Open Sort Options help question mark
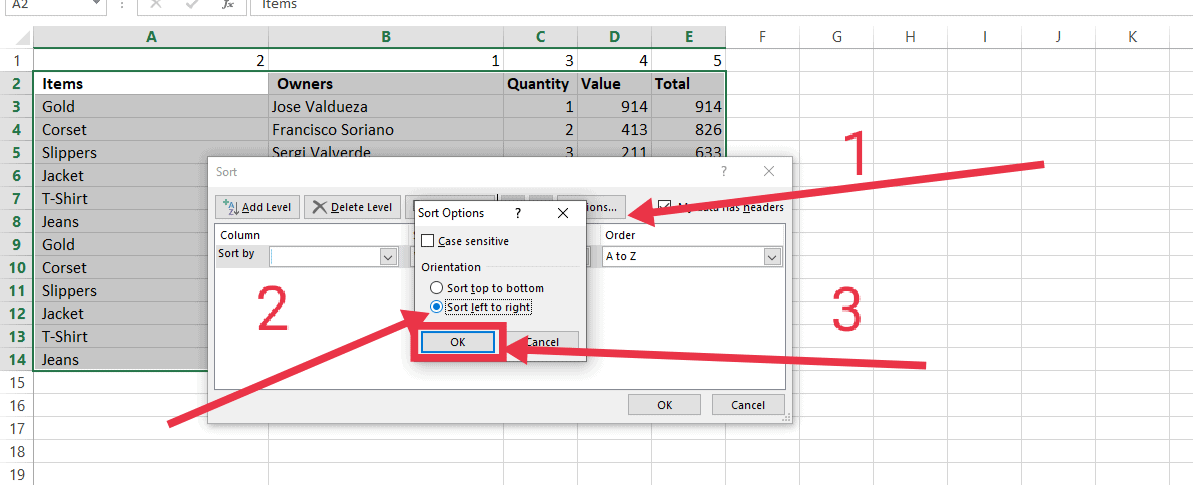 click(518, 213)
